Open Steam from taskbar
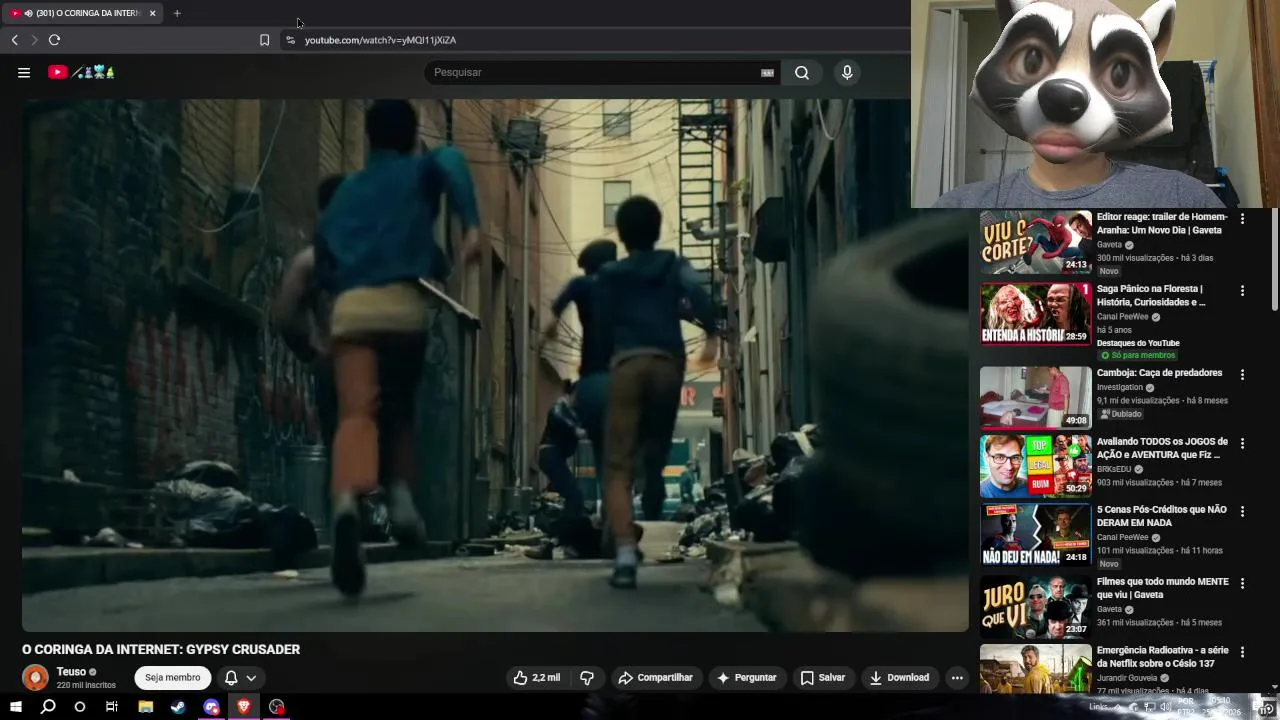The image size is (1280, 720). coord(178,707)
